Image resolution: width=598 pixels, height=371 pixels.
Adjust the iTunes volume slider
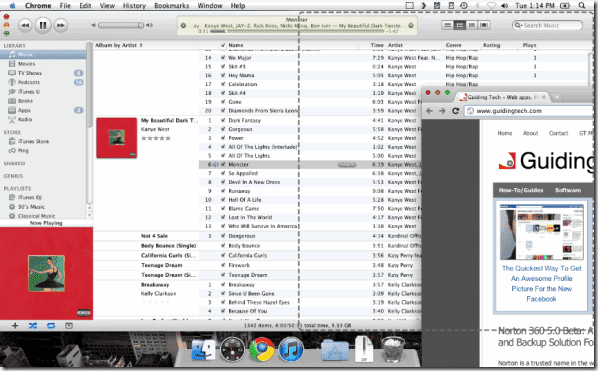pos(121,25)
